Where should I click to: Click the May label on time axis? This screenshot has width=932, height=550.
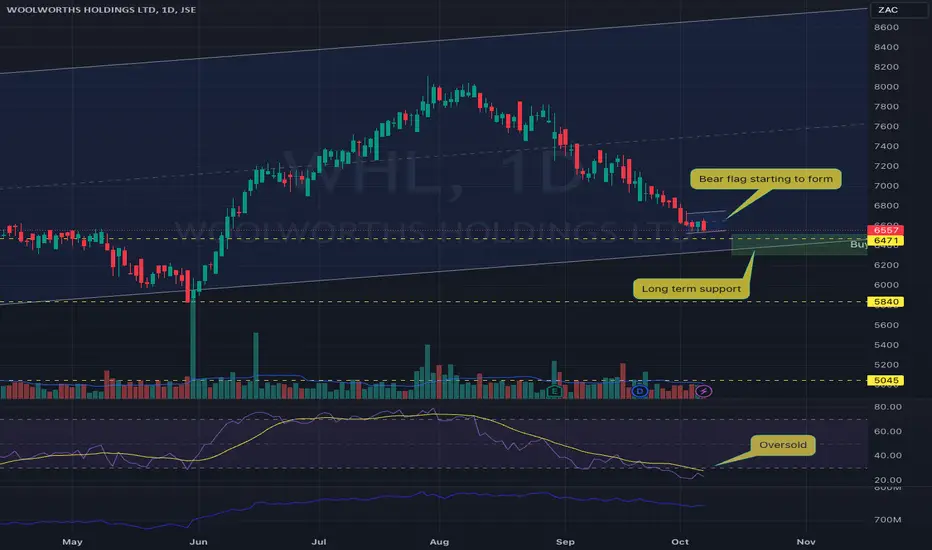tap(73, 542)
